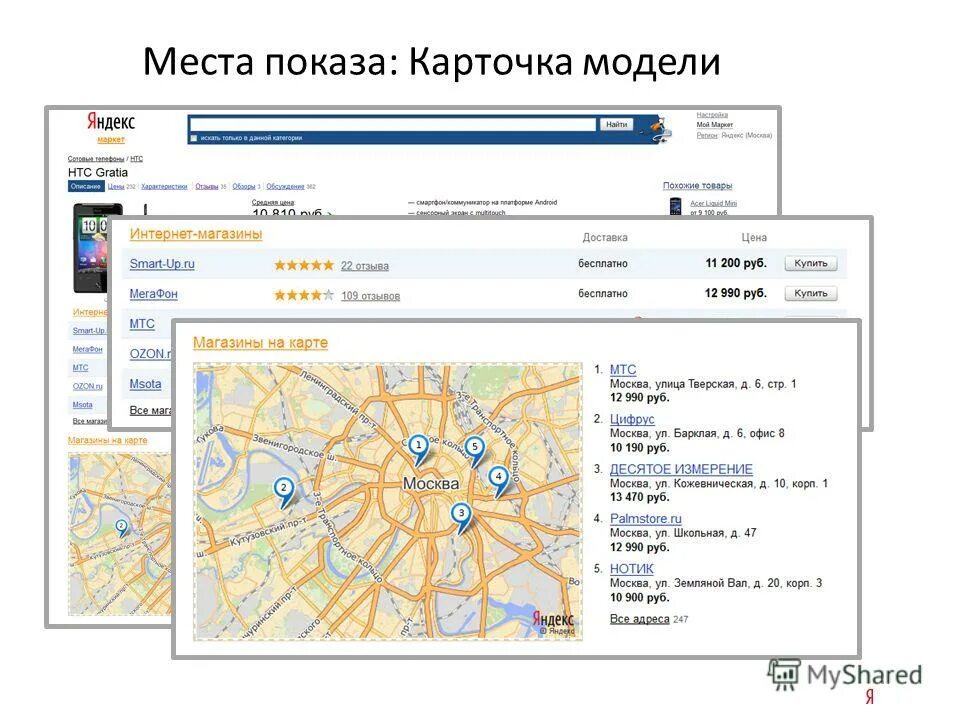960x720 pixels.
Task: Open the Цены tab
Action: click(118, 186)
